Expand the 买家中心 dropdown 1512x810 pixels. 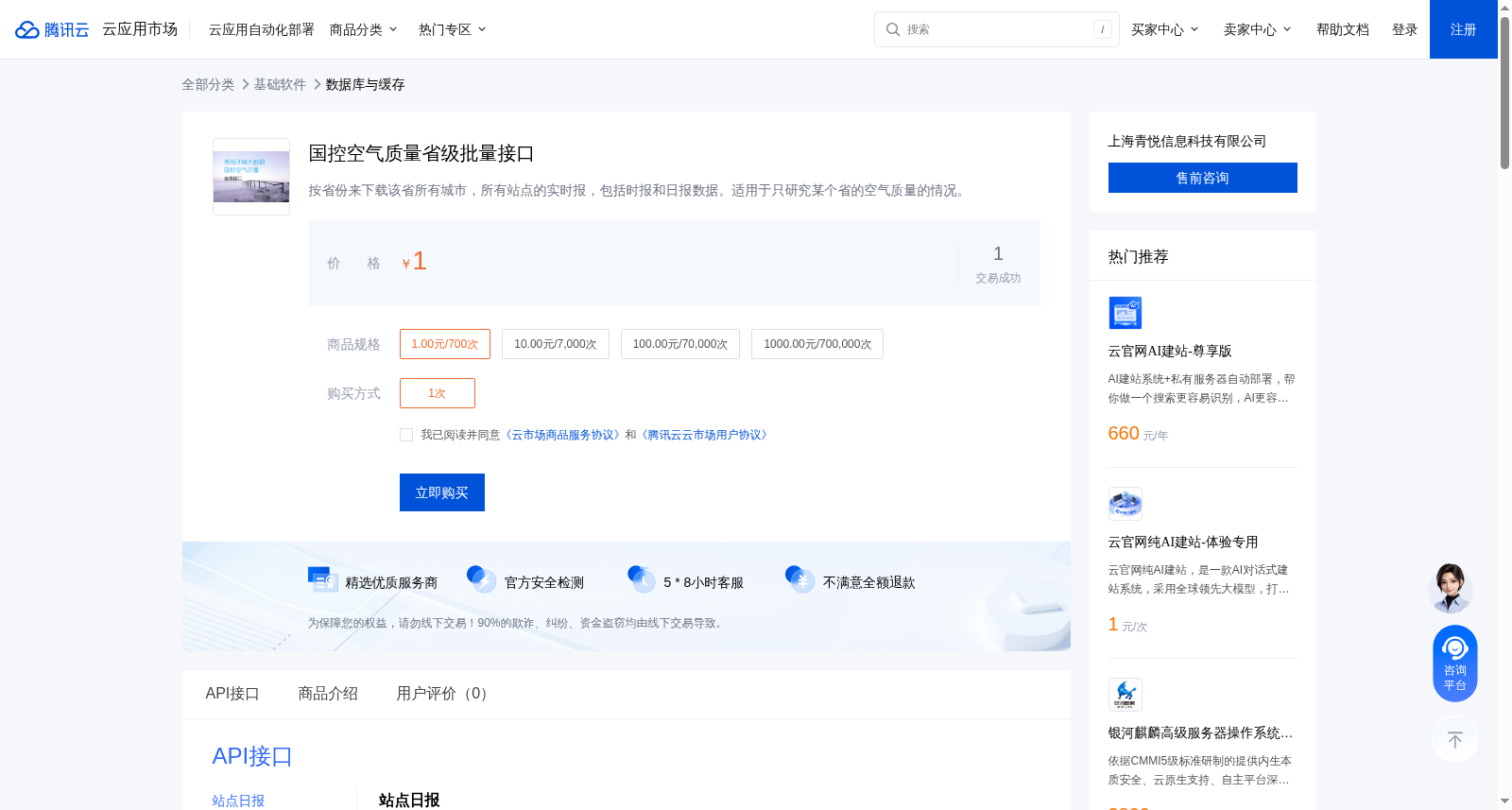[x=1165, y=29]
